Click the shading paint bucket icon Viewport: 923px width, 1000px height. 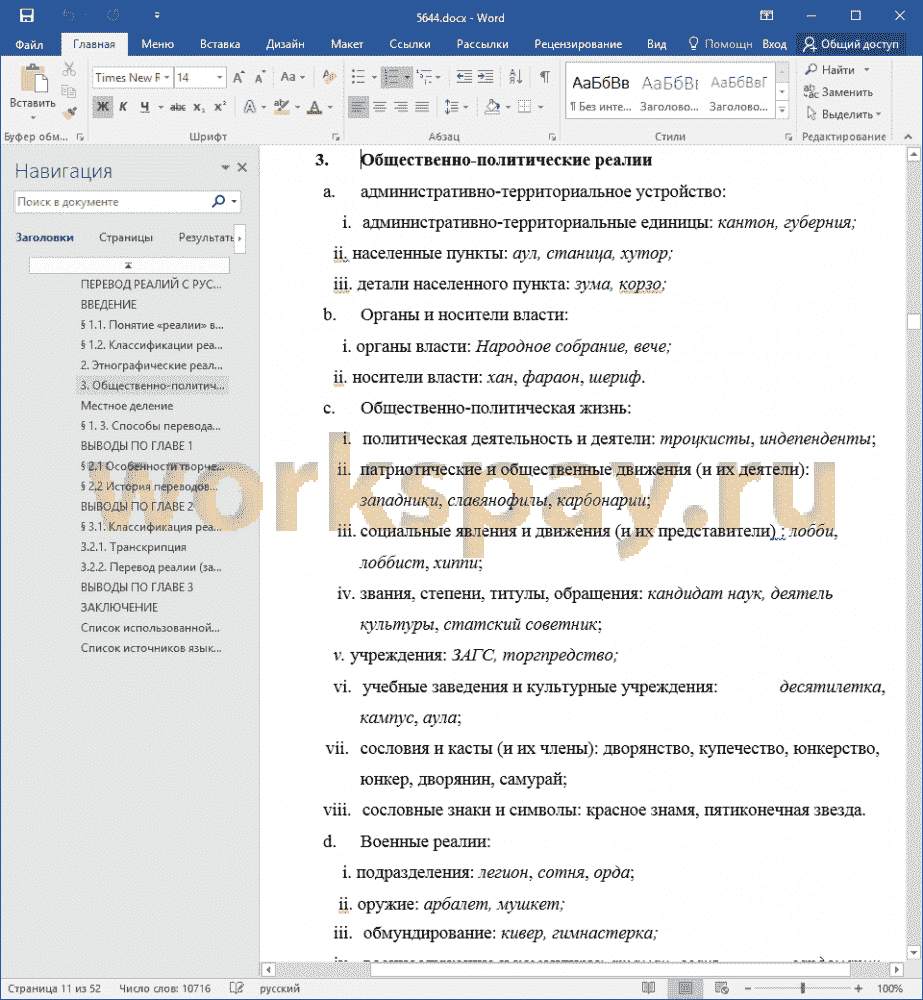tap(492, 107)
